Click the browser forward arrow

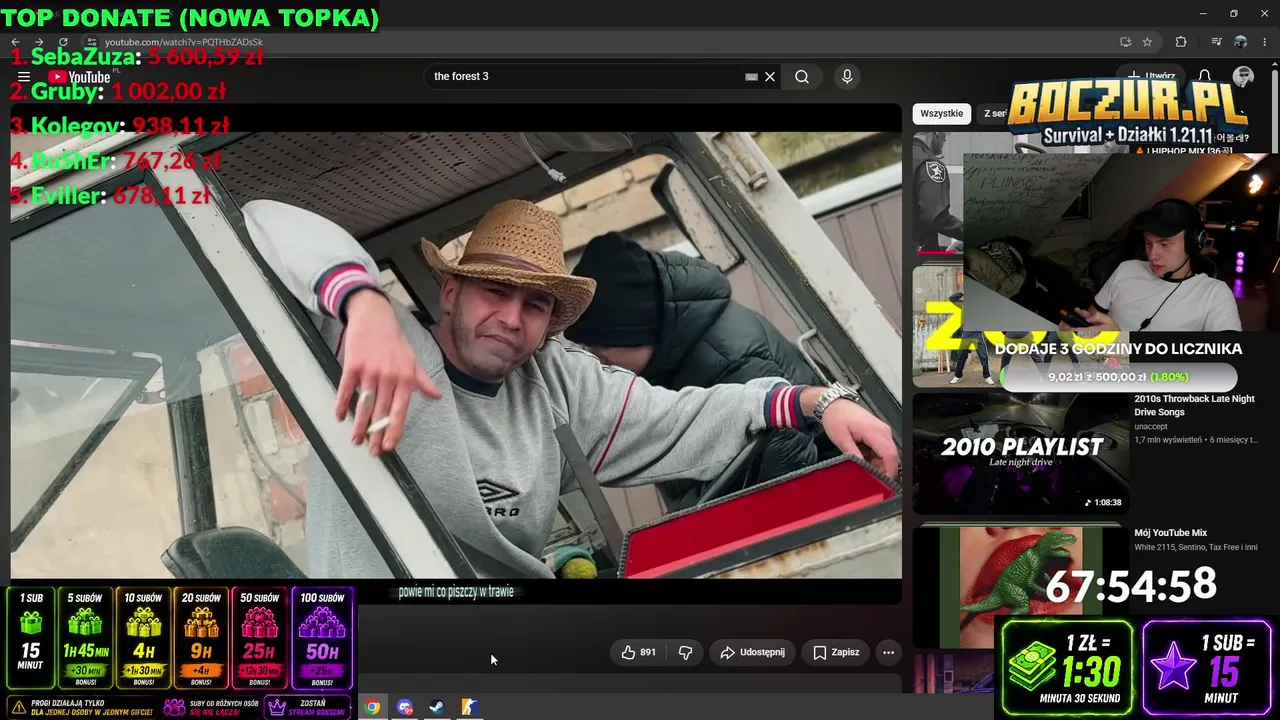(39, 42)
